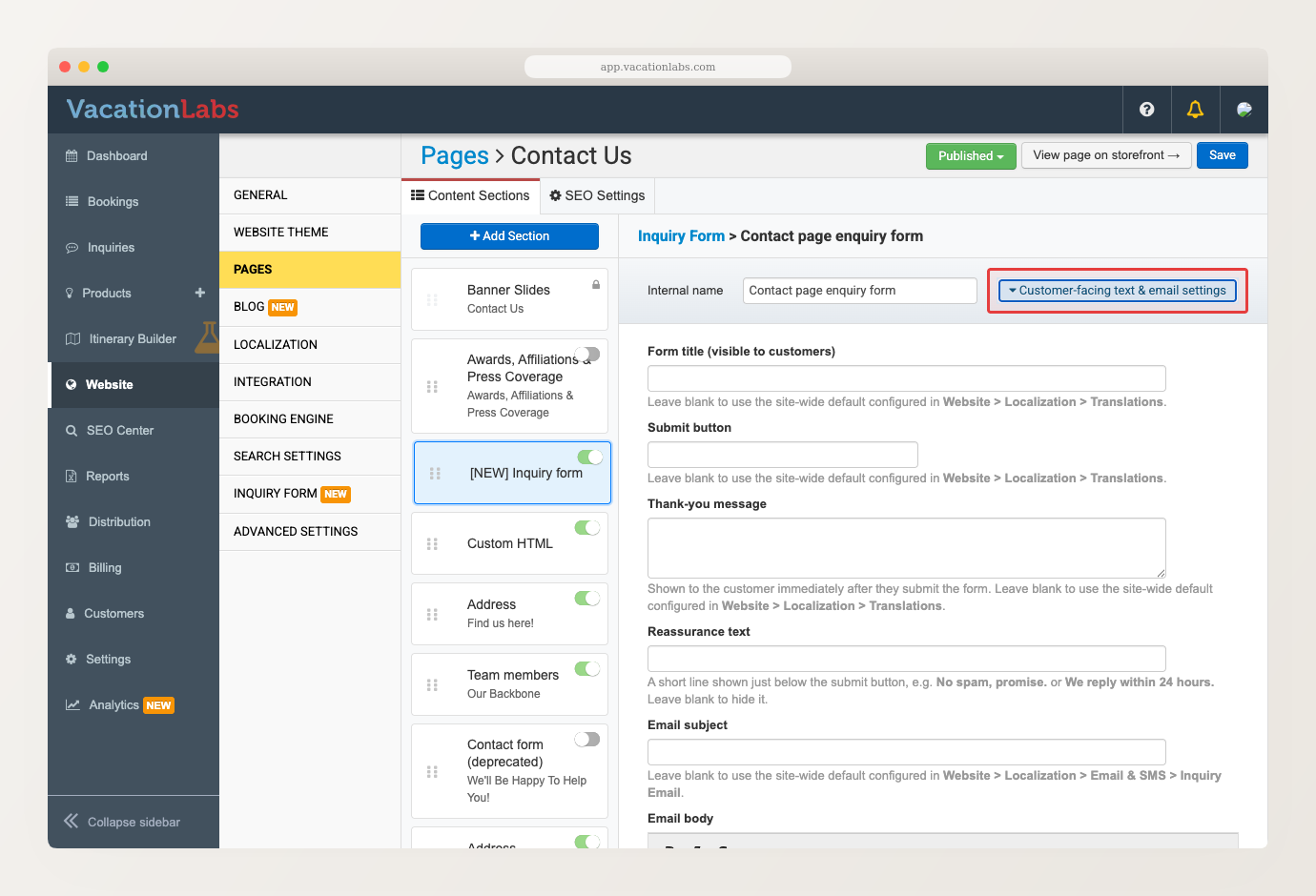Follow the Pages breadcrumb link
1316x896 pixels.
point(455,156)
